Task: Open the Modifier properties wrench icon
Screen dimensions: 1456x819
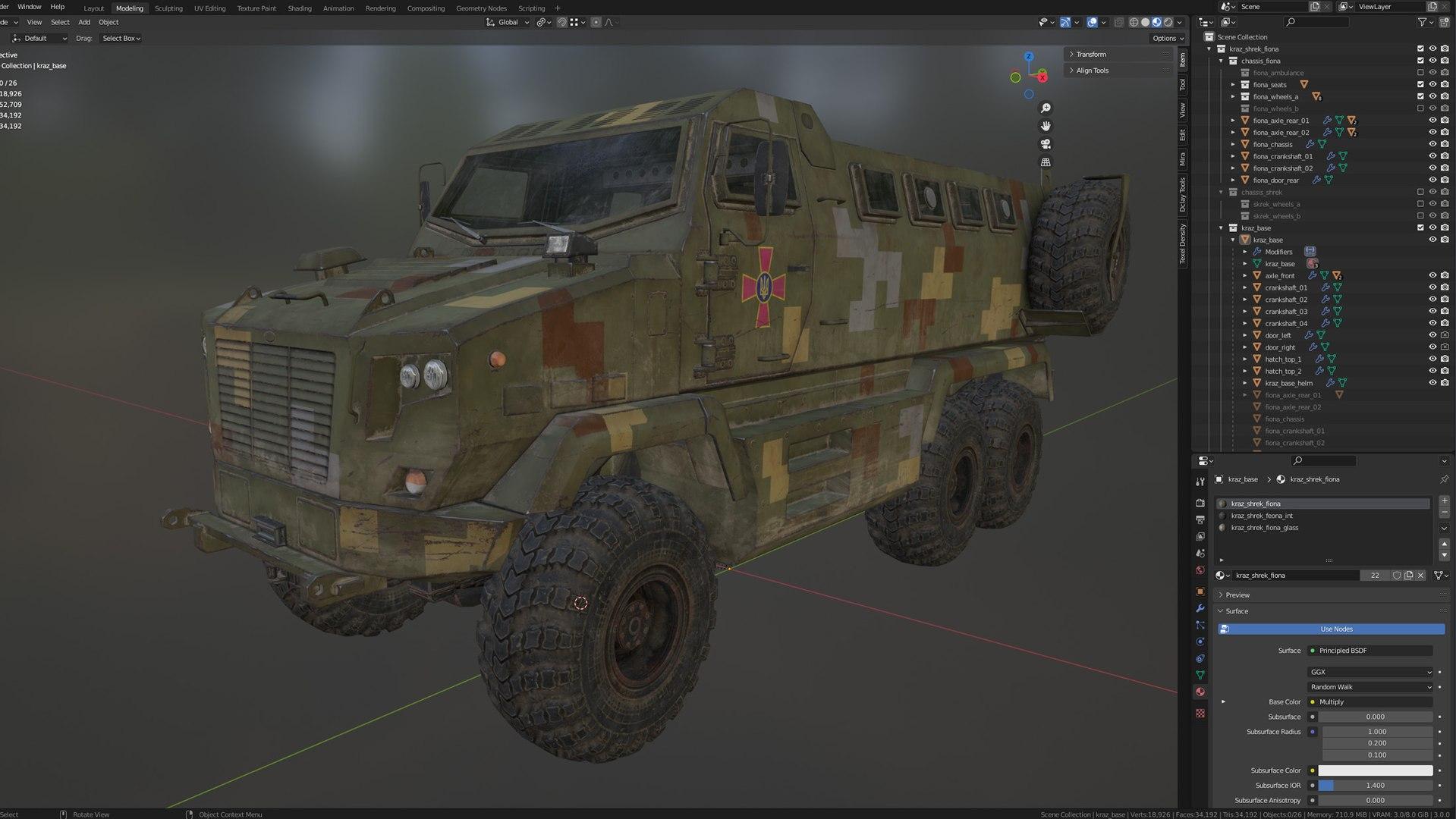Action: [x=1200, y=608]
